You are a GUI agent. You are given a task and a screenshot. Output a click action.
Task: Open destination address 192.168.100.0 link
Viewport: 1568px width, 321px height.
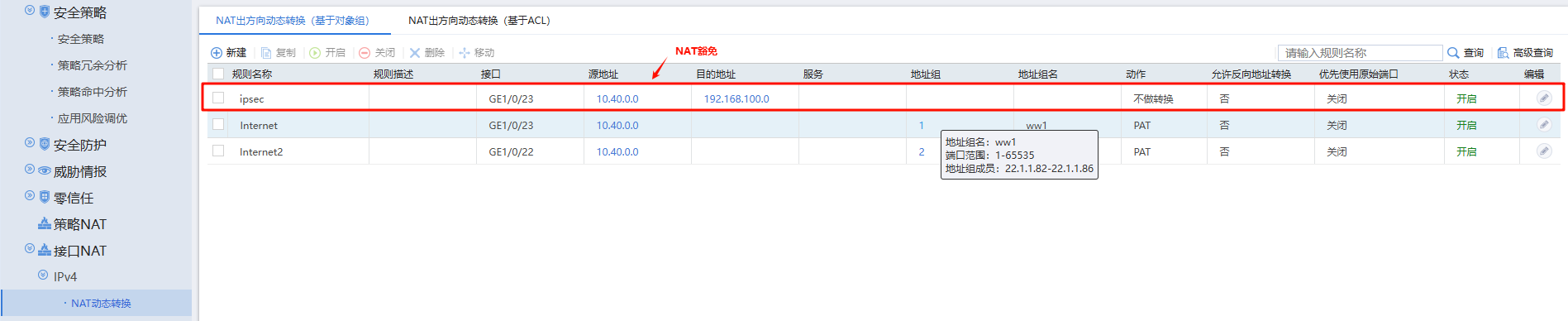click(736, 99)
